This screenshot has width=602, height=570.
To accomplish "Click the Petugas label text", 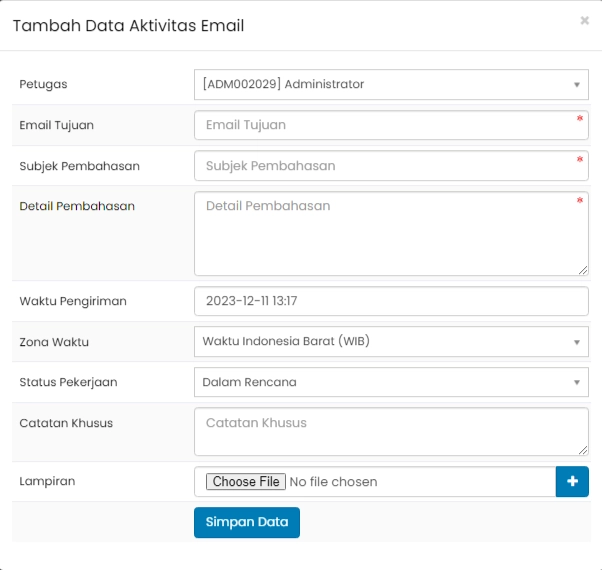I will click(43, 84).
